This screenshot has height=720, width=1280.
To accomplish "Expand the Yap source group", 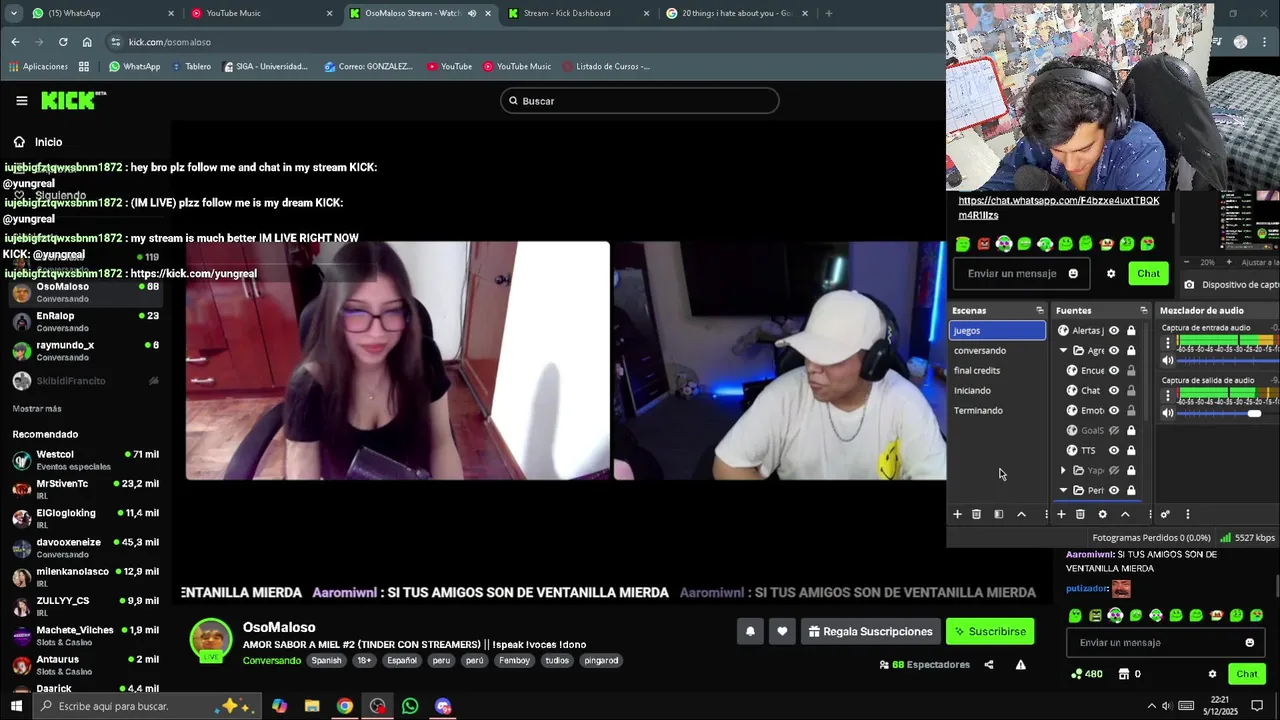I will [x=1063, y=471].
